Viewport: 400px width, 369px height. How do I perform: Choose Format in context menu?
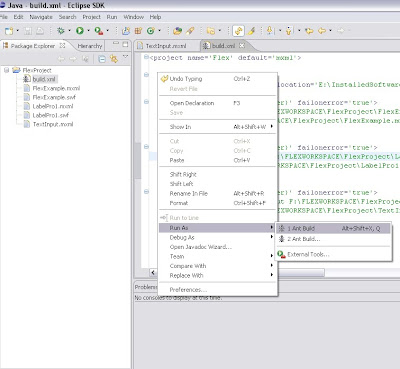click(x=218, y=203)
